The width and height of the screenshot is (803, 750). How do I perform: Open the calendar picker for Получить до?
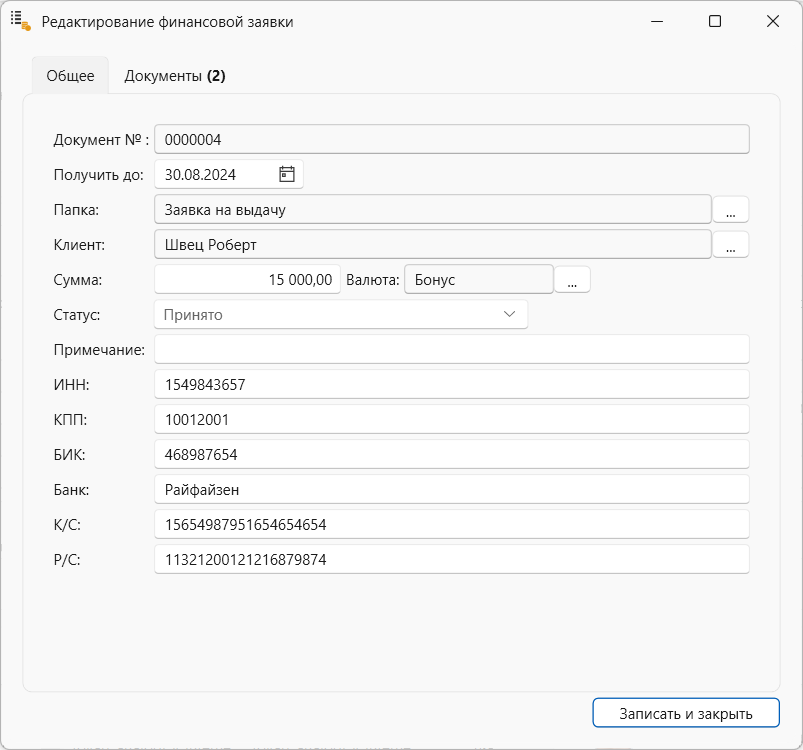coord(287,174)
